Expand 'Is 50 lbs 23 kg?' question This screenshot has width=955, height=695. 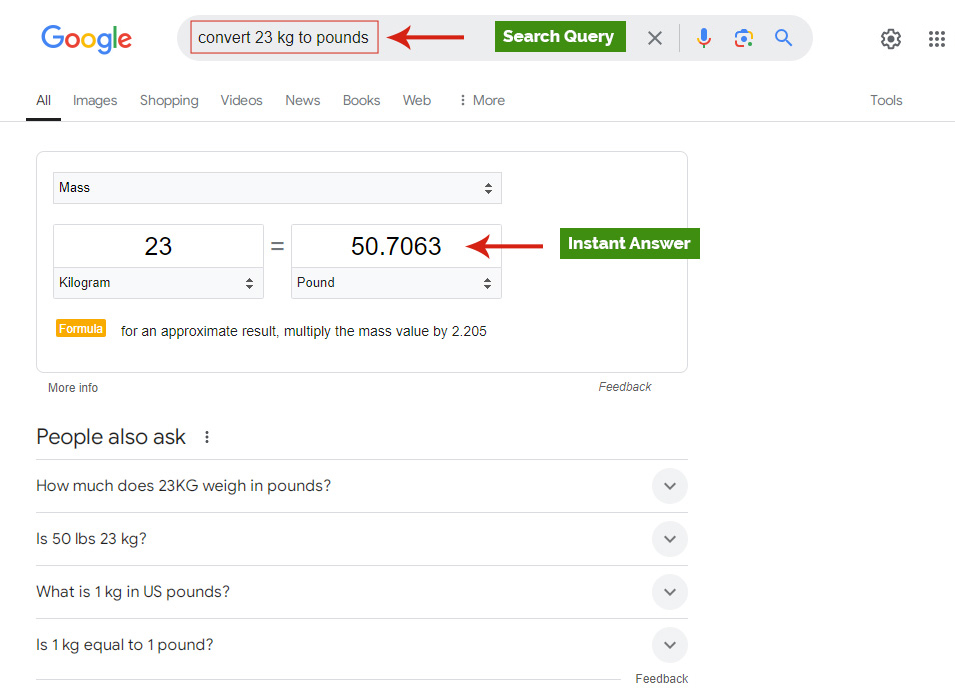click(x=669, y=539)
